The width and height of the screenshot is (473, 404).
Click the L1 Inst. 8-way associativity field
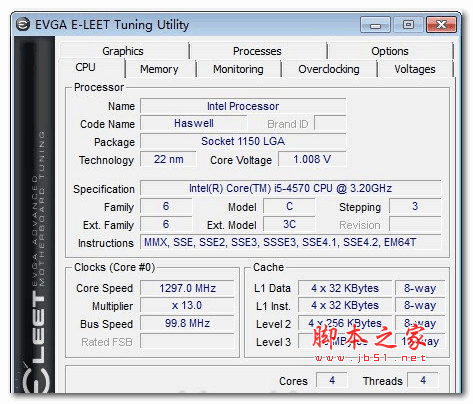[420, 306]
